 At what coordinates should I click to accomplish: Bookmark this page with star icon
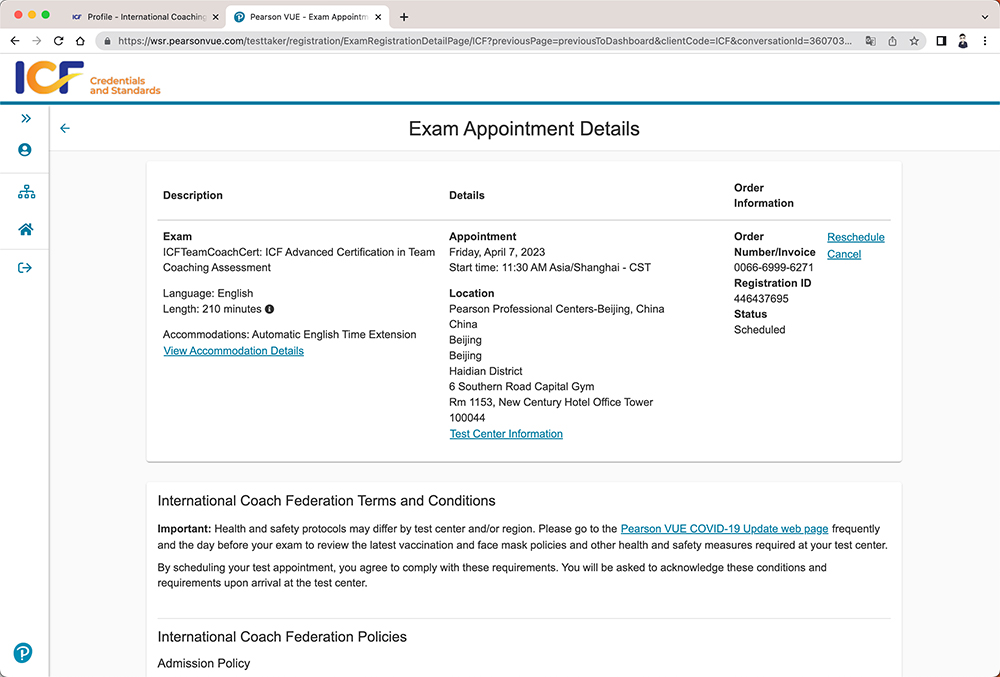tap(914, 41)
